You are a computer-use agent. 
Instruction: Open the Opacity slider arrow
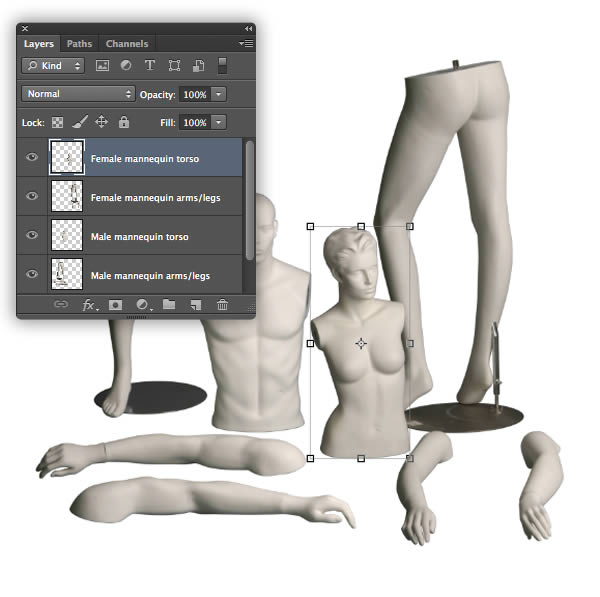(218, 94)
